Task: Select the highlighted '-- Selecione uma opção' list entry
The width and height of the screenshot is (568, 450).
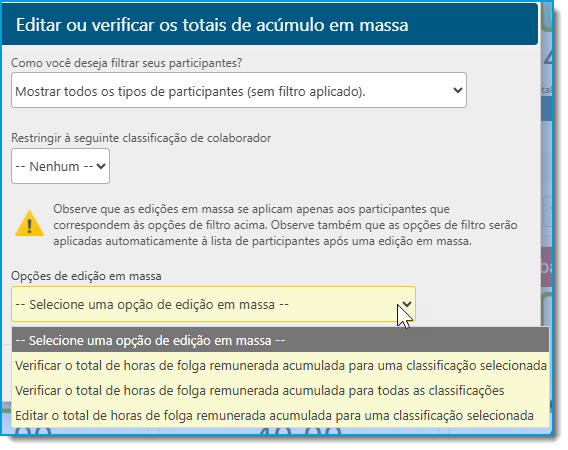Action: (280, 341)
